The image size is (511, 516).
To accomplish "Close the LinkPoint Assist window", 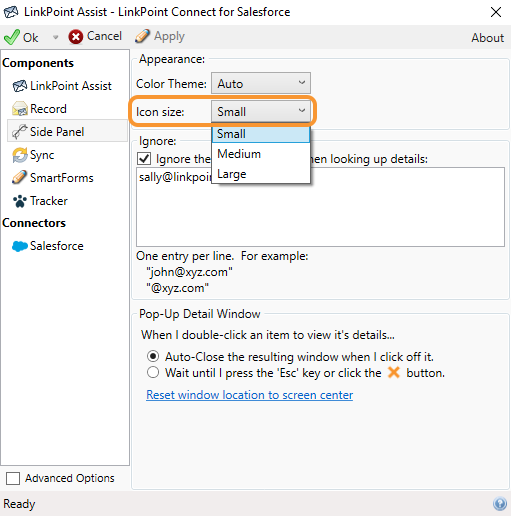I will tap(496, 12).
